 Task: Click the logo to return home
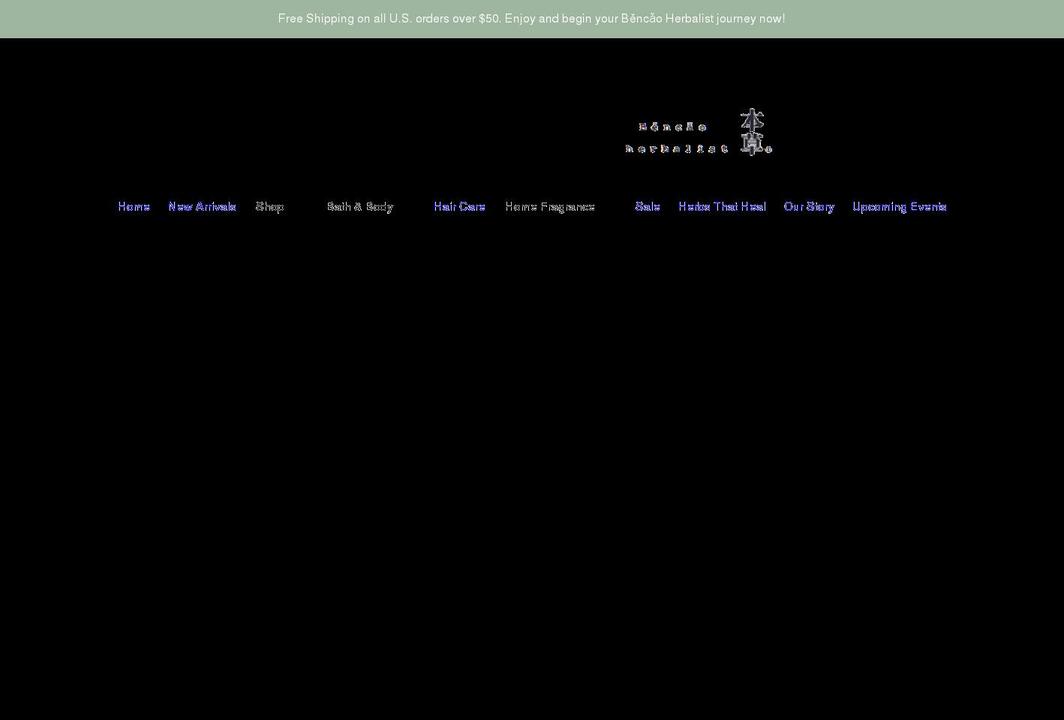point(697,132)
